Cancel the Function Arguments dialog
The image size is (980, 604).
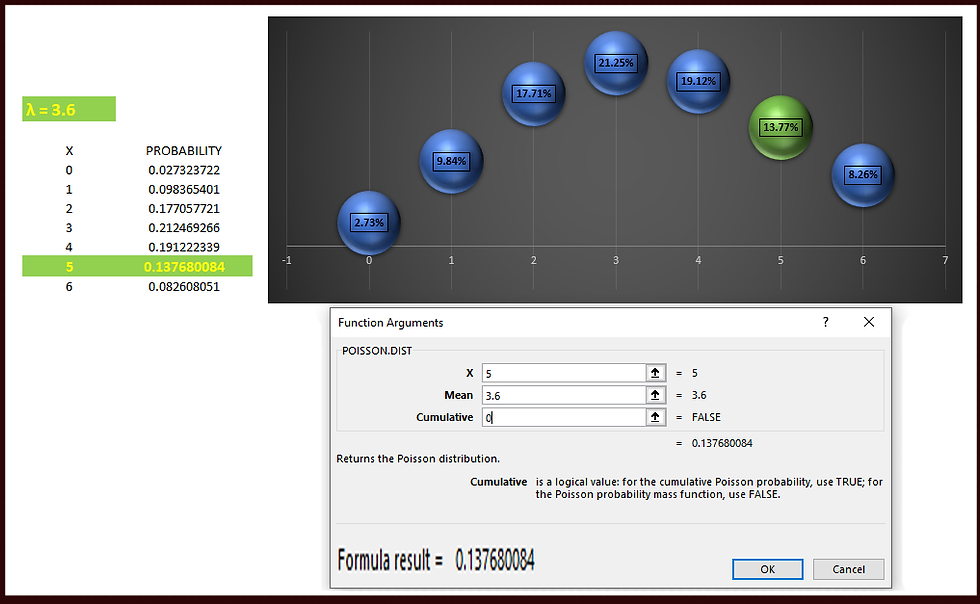848,569
